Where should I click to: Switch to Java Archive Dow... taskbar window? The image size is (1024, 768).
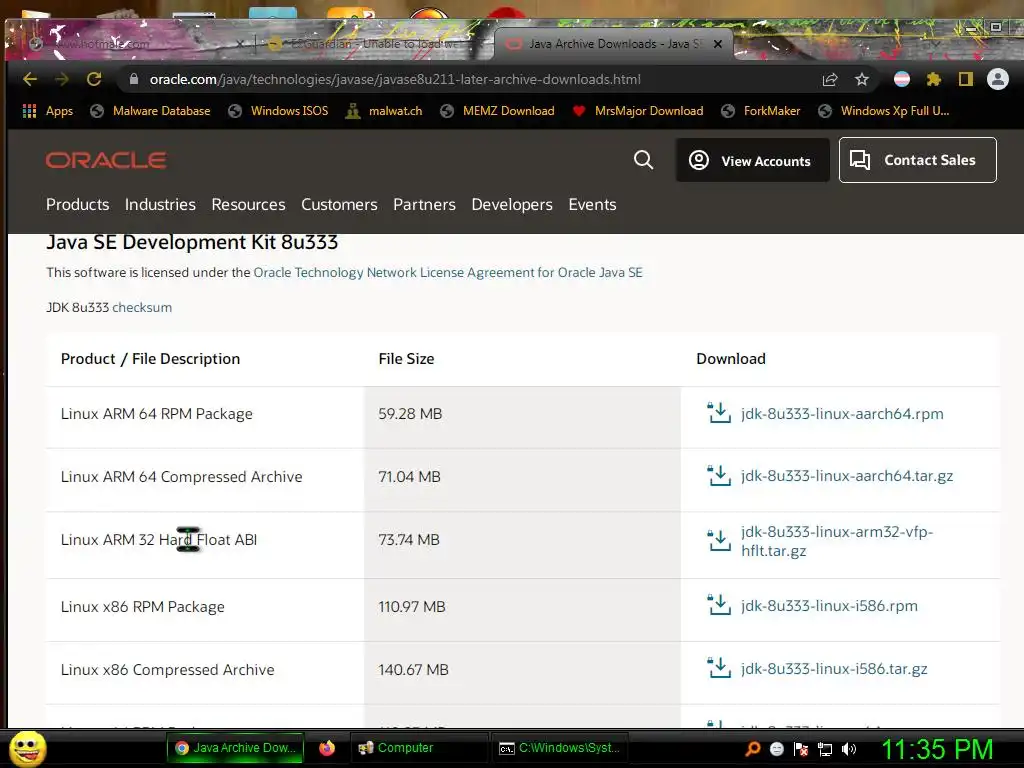tap(235, 748)
